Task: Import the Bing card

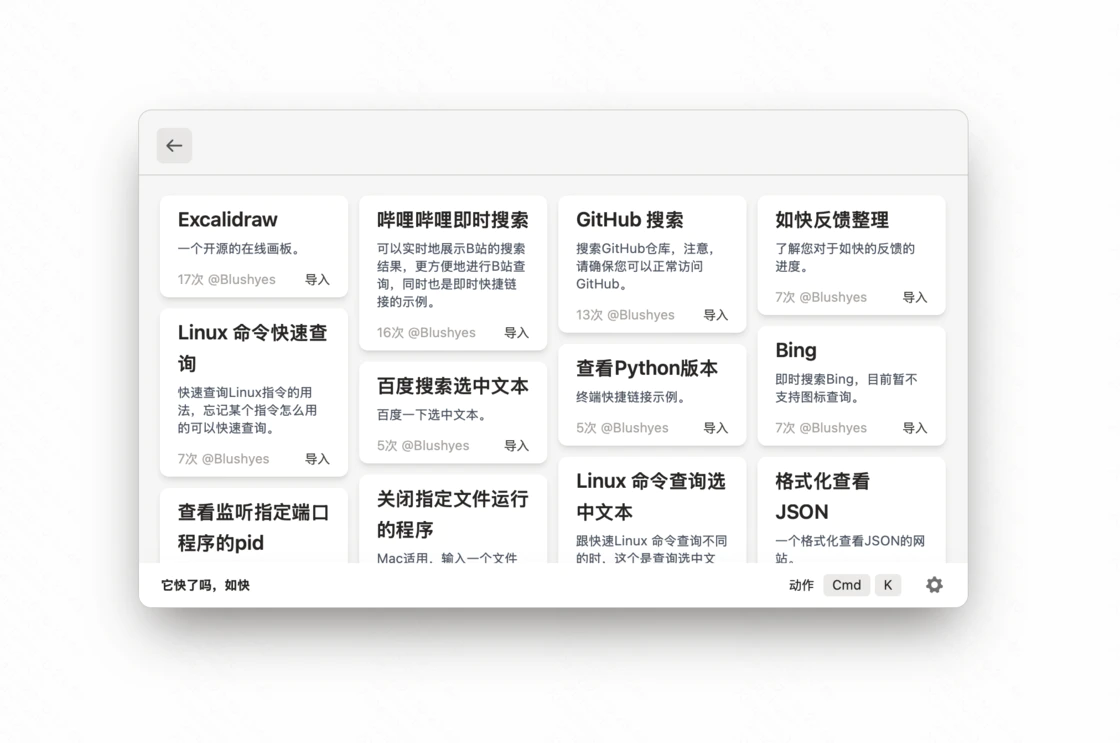Action: coord(915,427)
